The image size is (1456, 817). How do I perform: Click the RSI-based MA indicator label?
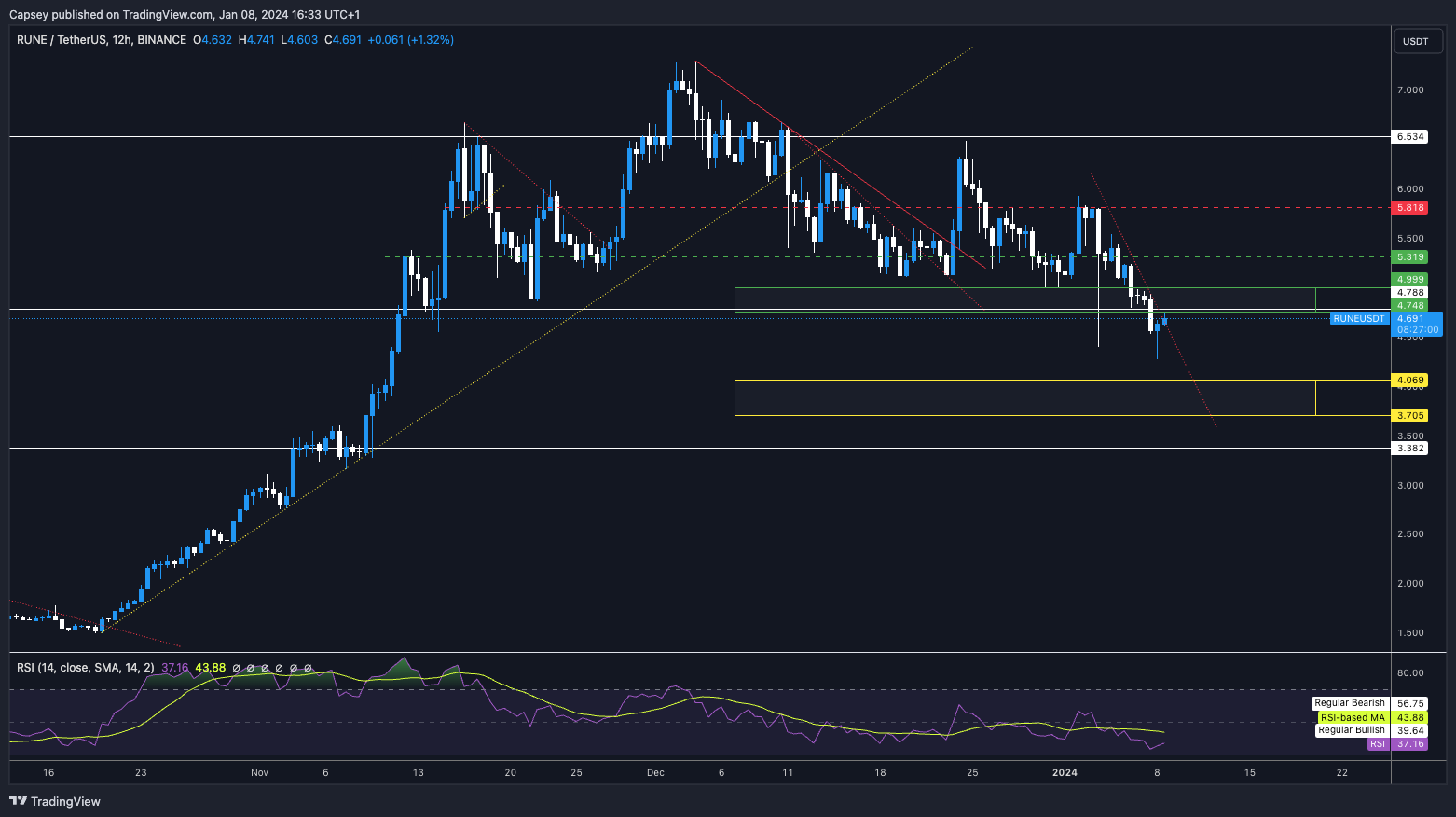(x=1353, y=717)
